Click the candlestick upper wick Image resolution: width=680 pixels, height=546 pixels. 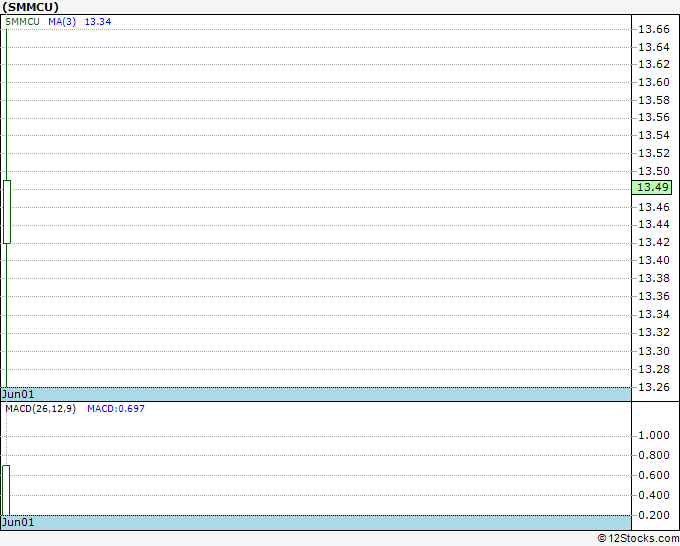tap(7, 105)
